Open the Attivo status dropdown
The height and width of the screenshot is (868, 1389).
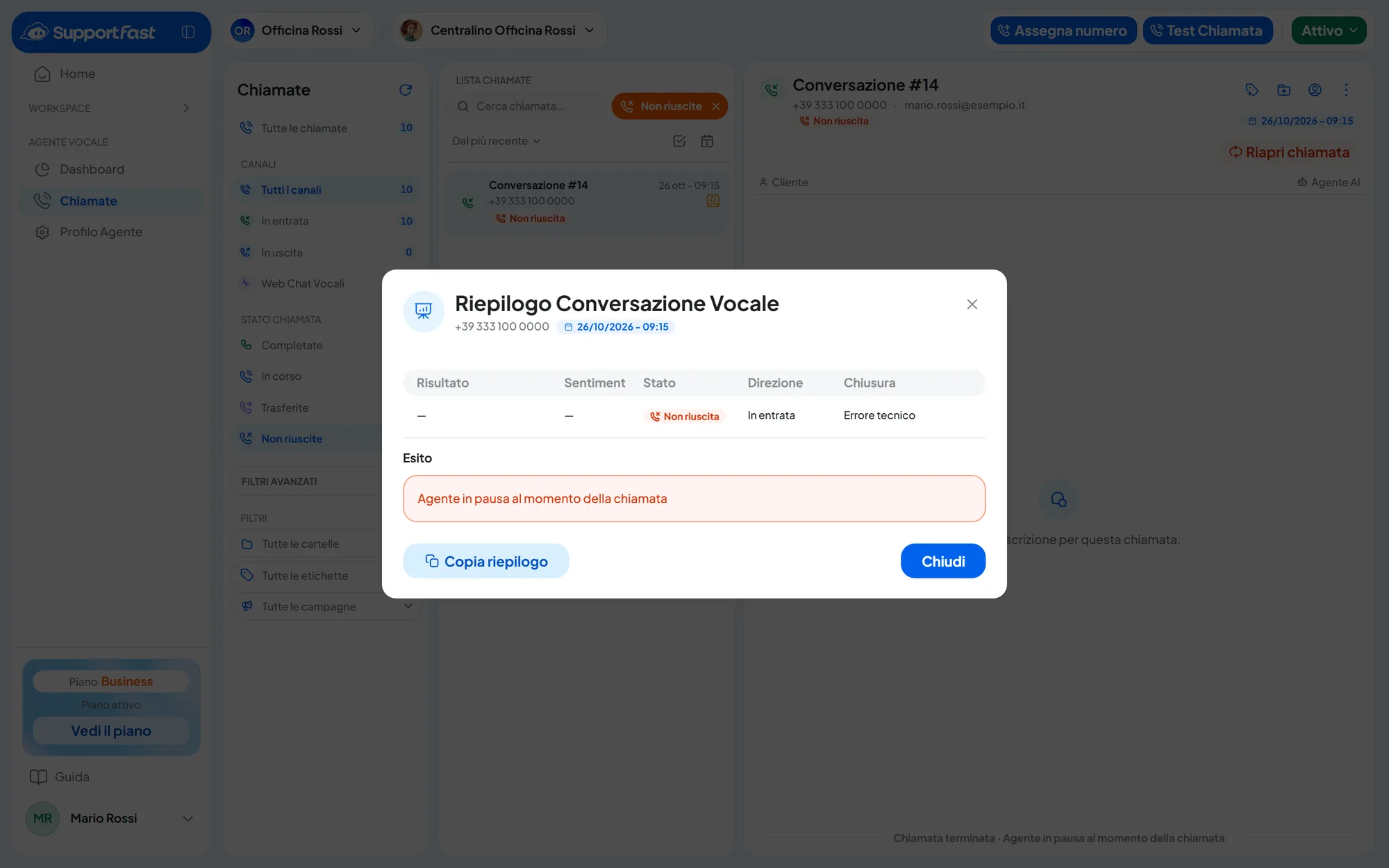[x=1329, y=31]
